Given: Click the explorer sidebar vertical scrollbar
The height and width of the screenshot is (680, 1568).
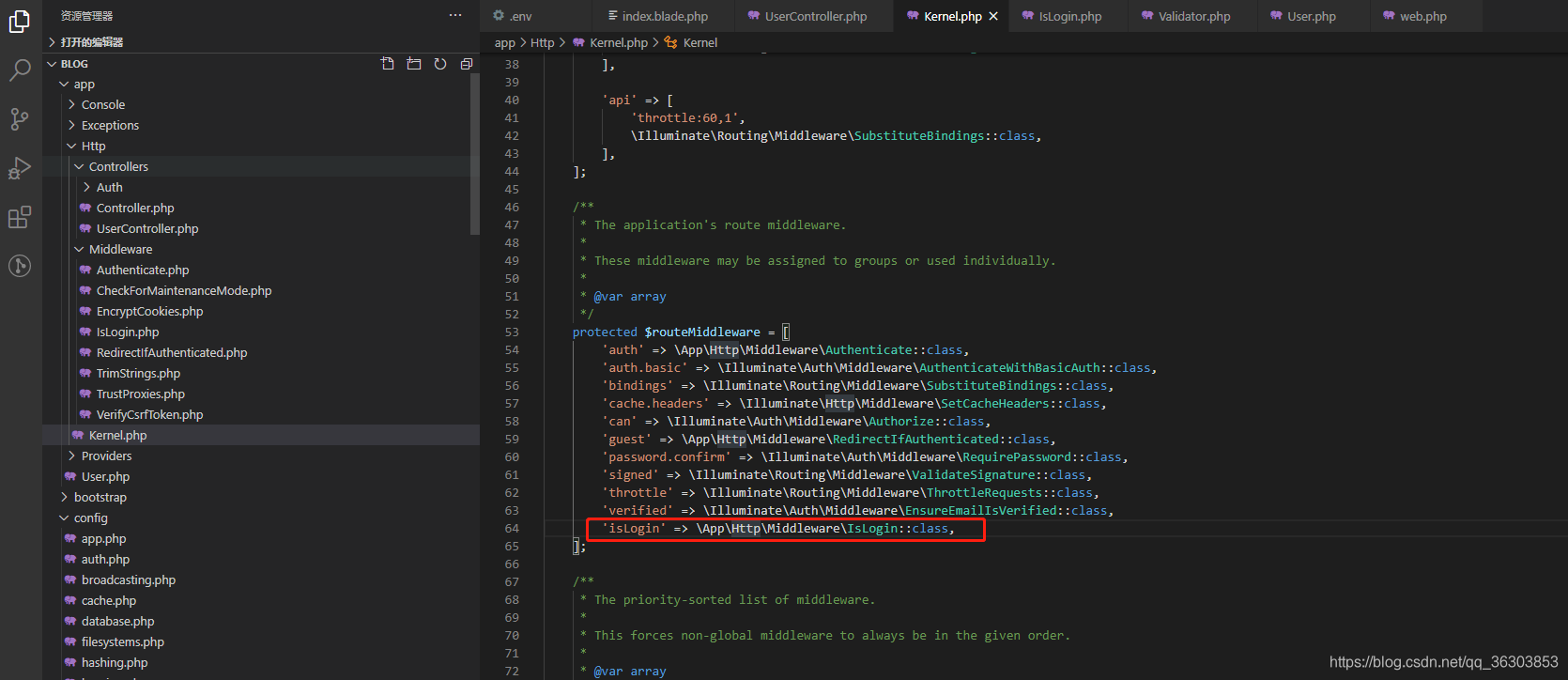Looking at the screenshot, I should [x=474, y=154].
